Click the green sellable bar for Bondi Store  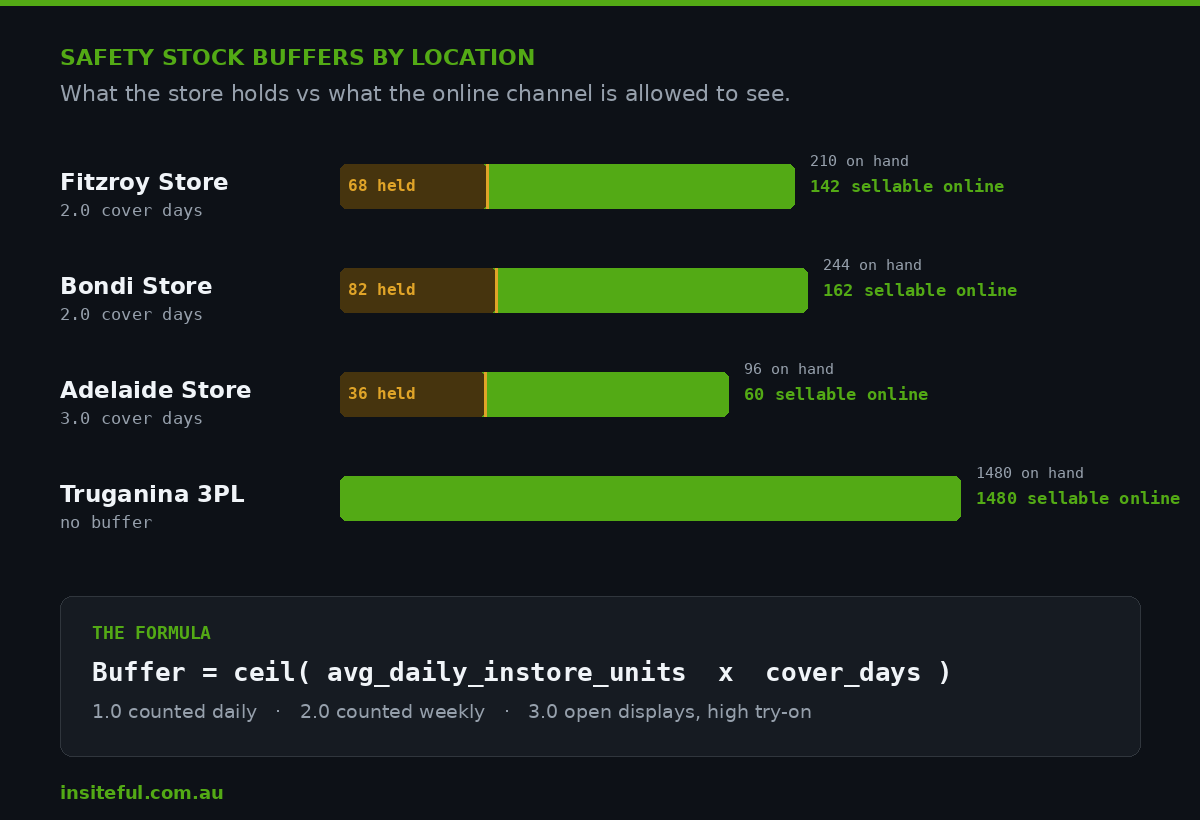[652, 290]
